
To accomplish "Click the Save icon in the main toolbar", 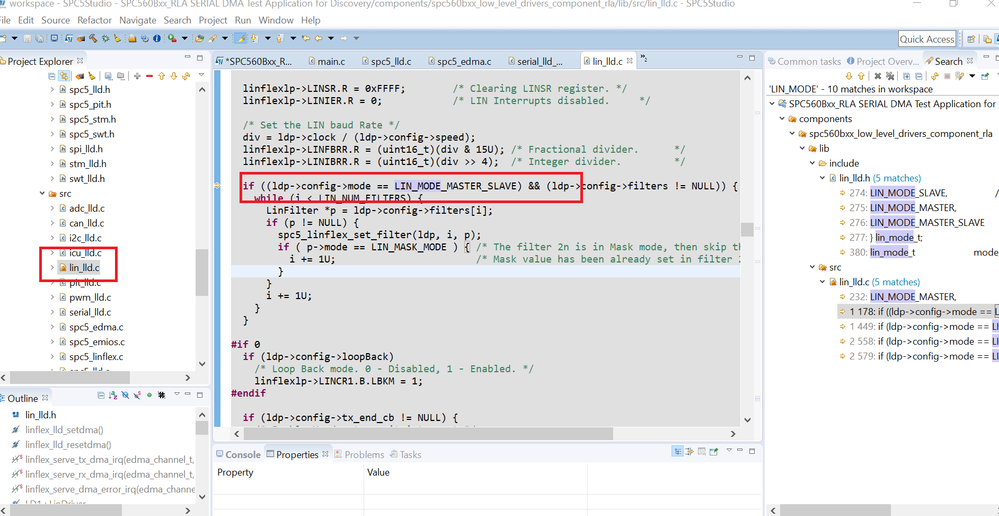I will click(x=27, y=38).
